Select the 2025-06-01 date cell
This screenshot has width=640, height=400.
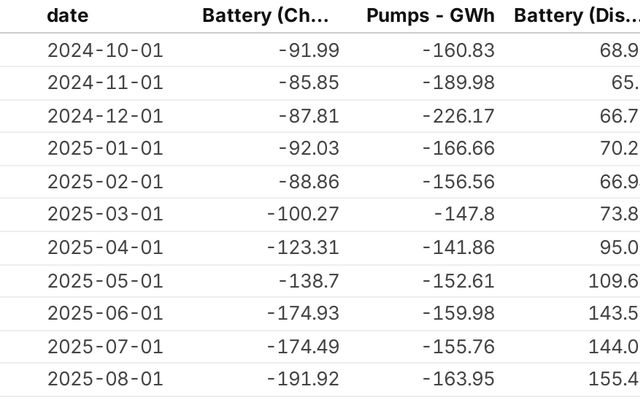point(105,314)
